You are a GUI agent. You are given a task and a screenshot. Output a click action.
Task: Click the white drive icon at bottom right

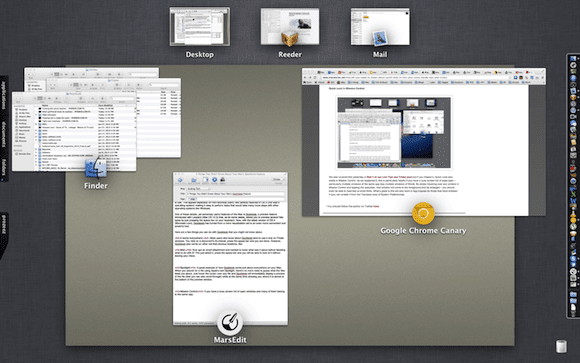561,346
